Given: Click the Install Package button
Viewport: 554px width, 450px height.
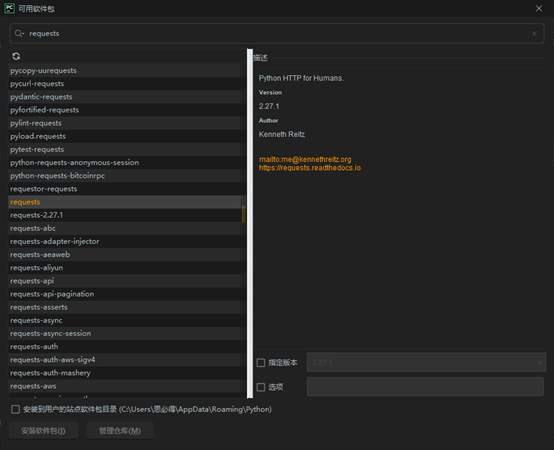Looking at the screenshot, I should point(43,431).
